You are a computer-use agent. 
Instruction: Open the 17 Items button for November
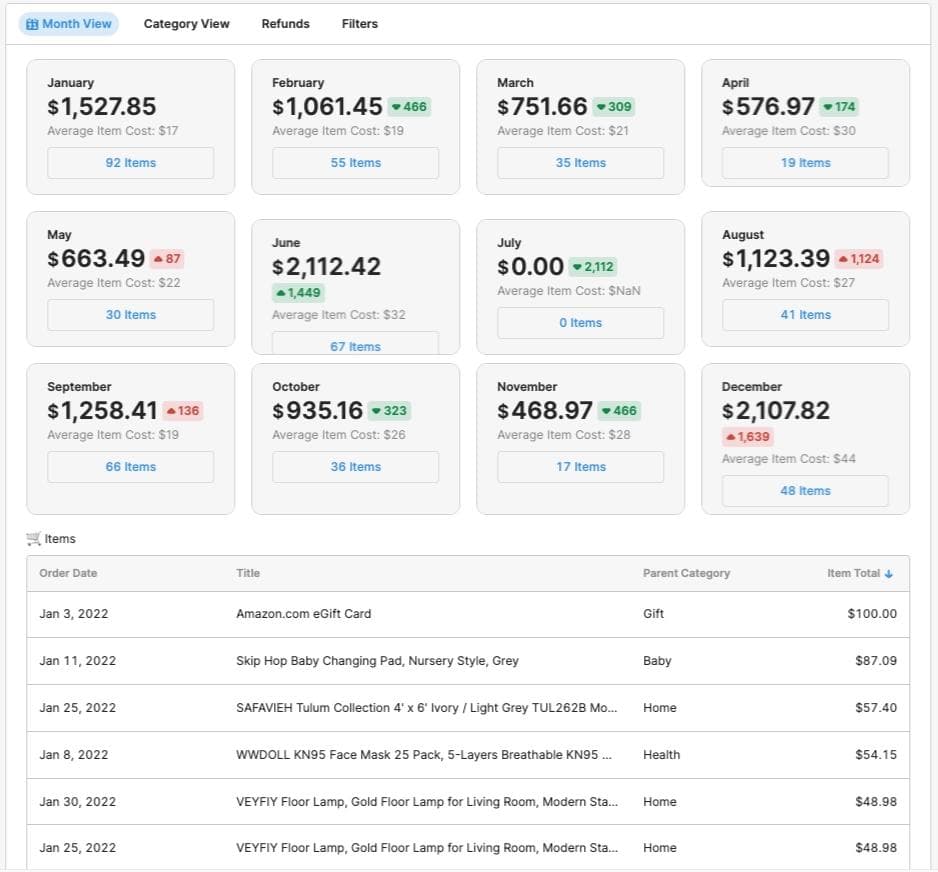(x=580, y=467)
